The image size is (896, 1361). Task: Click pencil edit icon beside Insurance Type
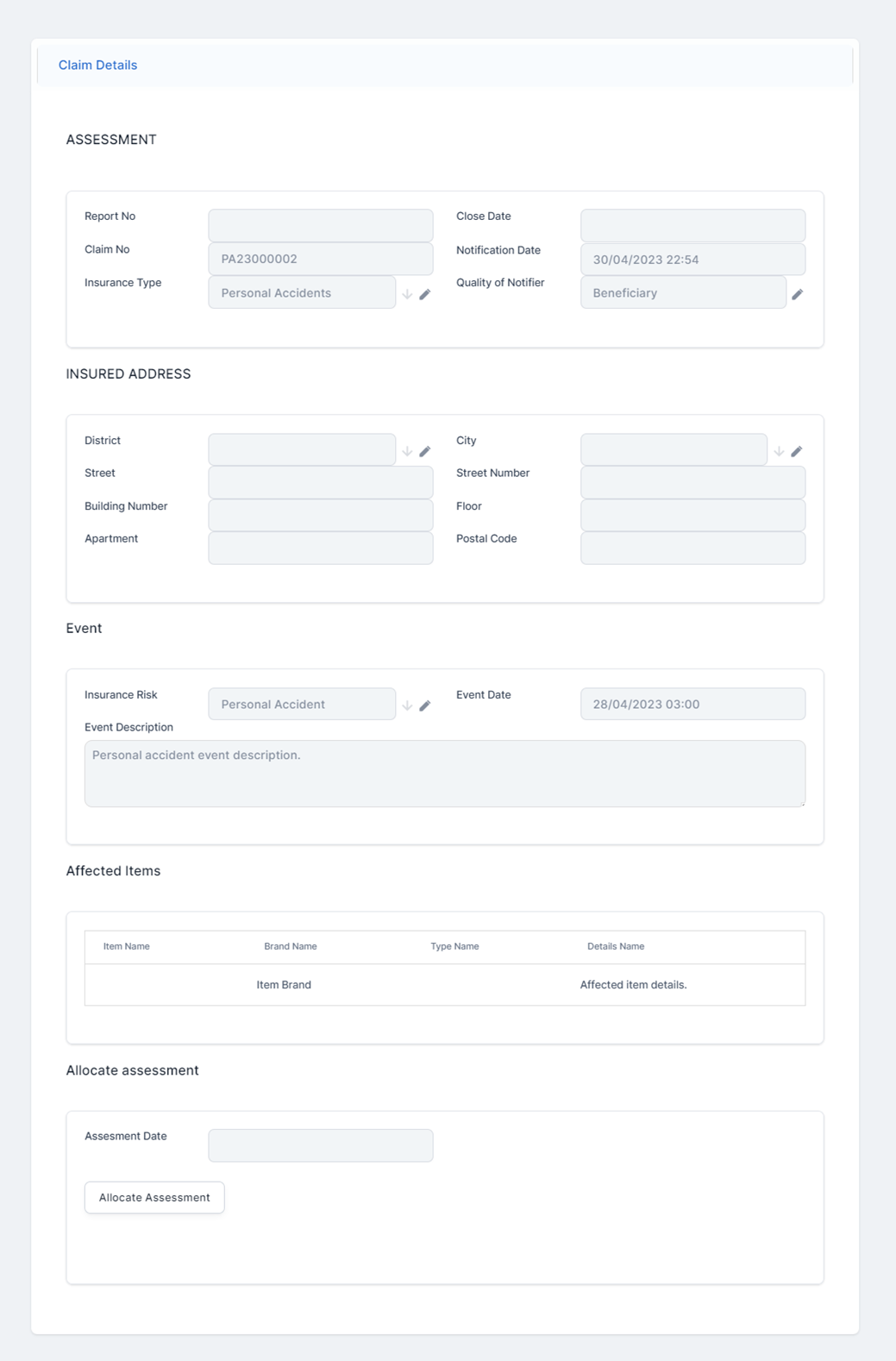coord(425,294)
